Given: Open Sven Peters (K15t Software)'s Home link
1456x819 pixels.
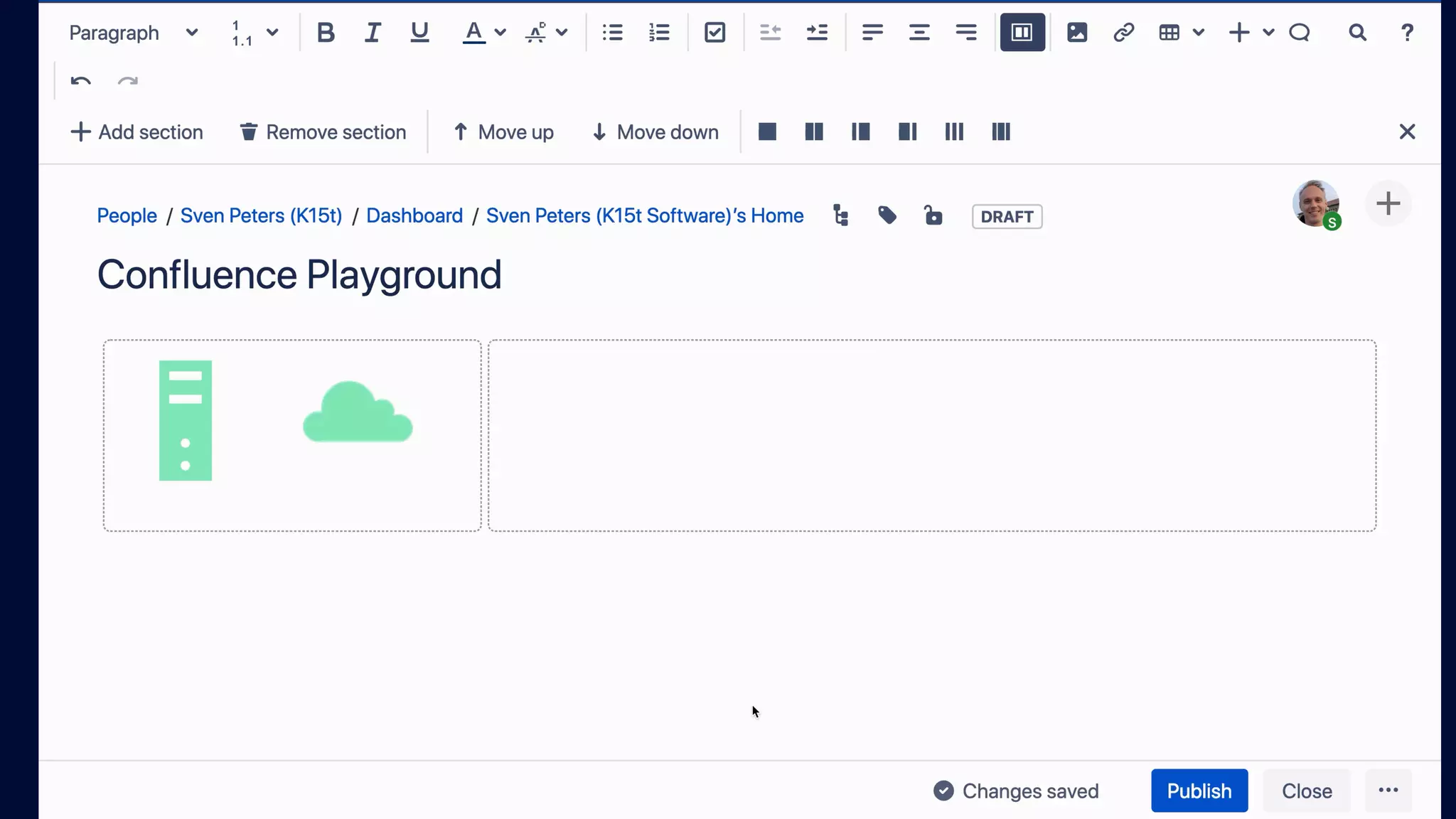Looking at the screenshot, I should click(645, 215).
